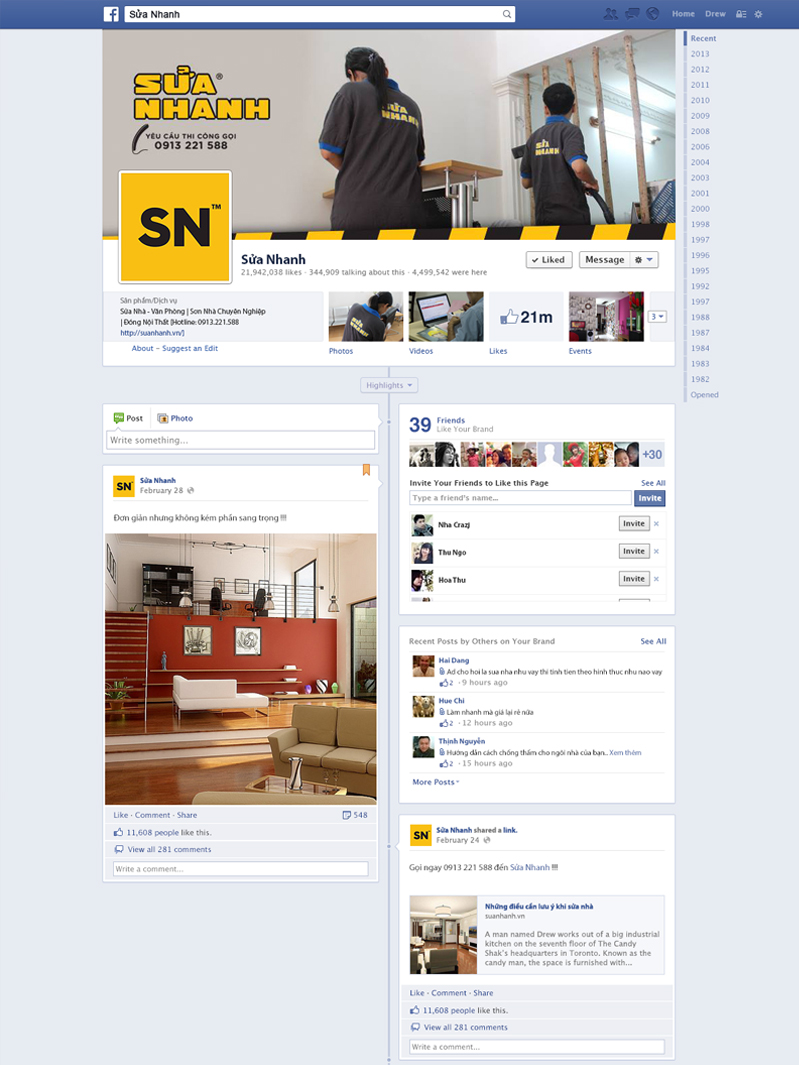799x1065 pixels.
Task: Click Hai Dang's profile picture
Action: [423, 666]
